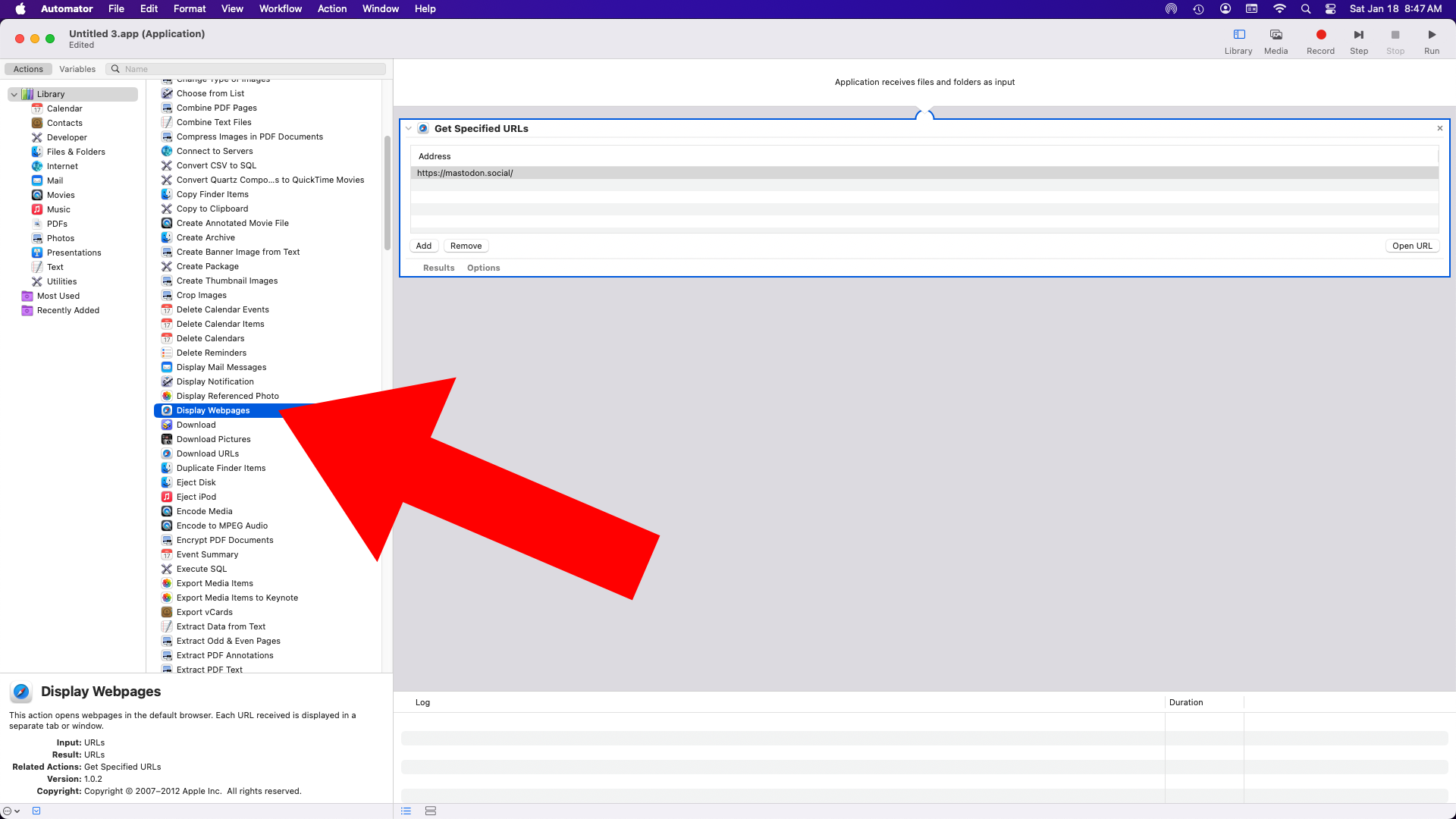Select the Encode Media action
1456x819 pixels.
tap(204, 511)
